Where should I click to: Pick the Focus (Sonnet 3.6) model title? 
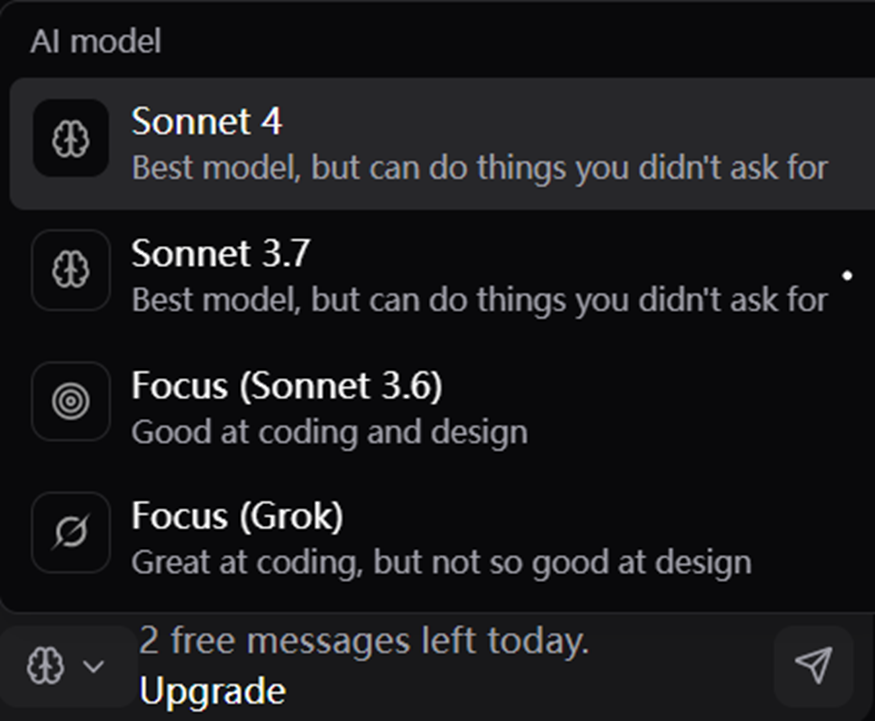(287, 386)
